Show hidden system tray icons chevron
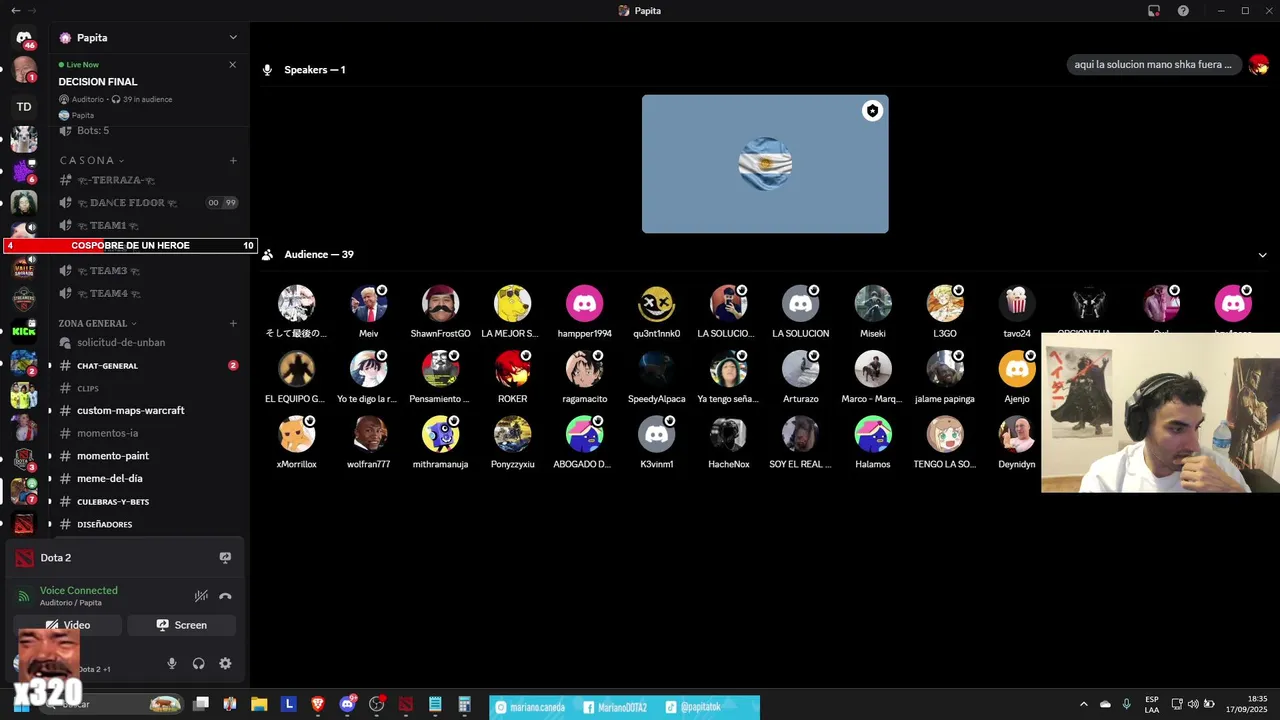This screenshot has width=1280, height=720. pyautogui.click(x=1084, y=704)
